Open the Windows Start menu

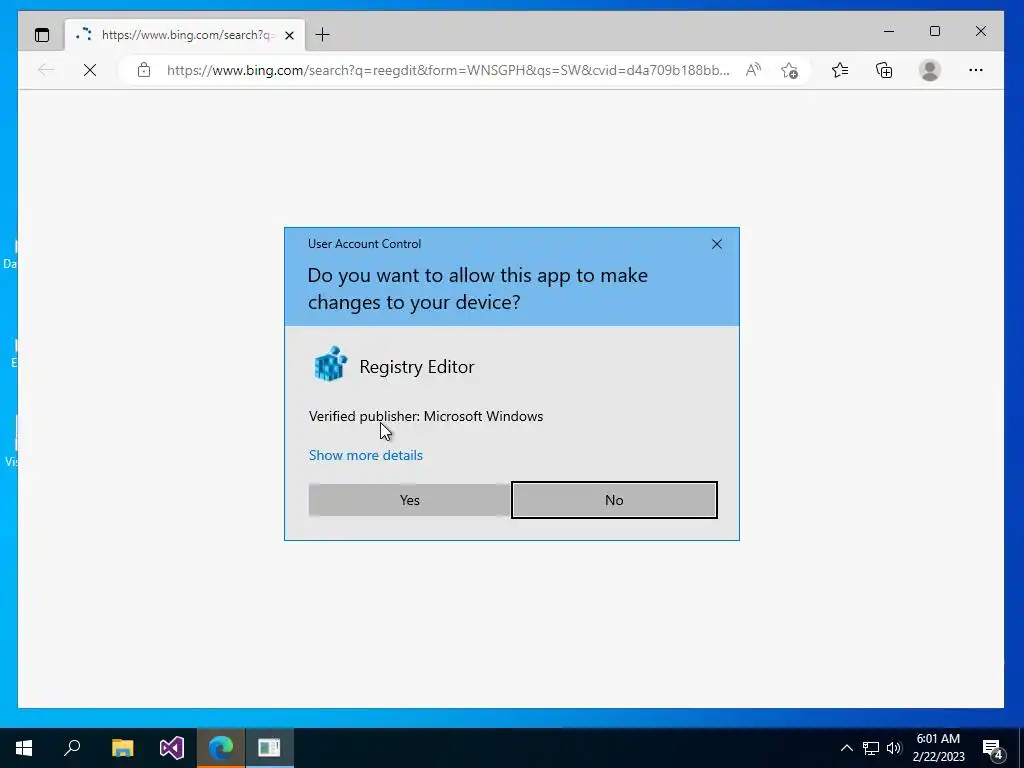(x=24, y=748)
